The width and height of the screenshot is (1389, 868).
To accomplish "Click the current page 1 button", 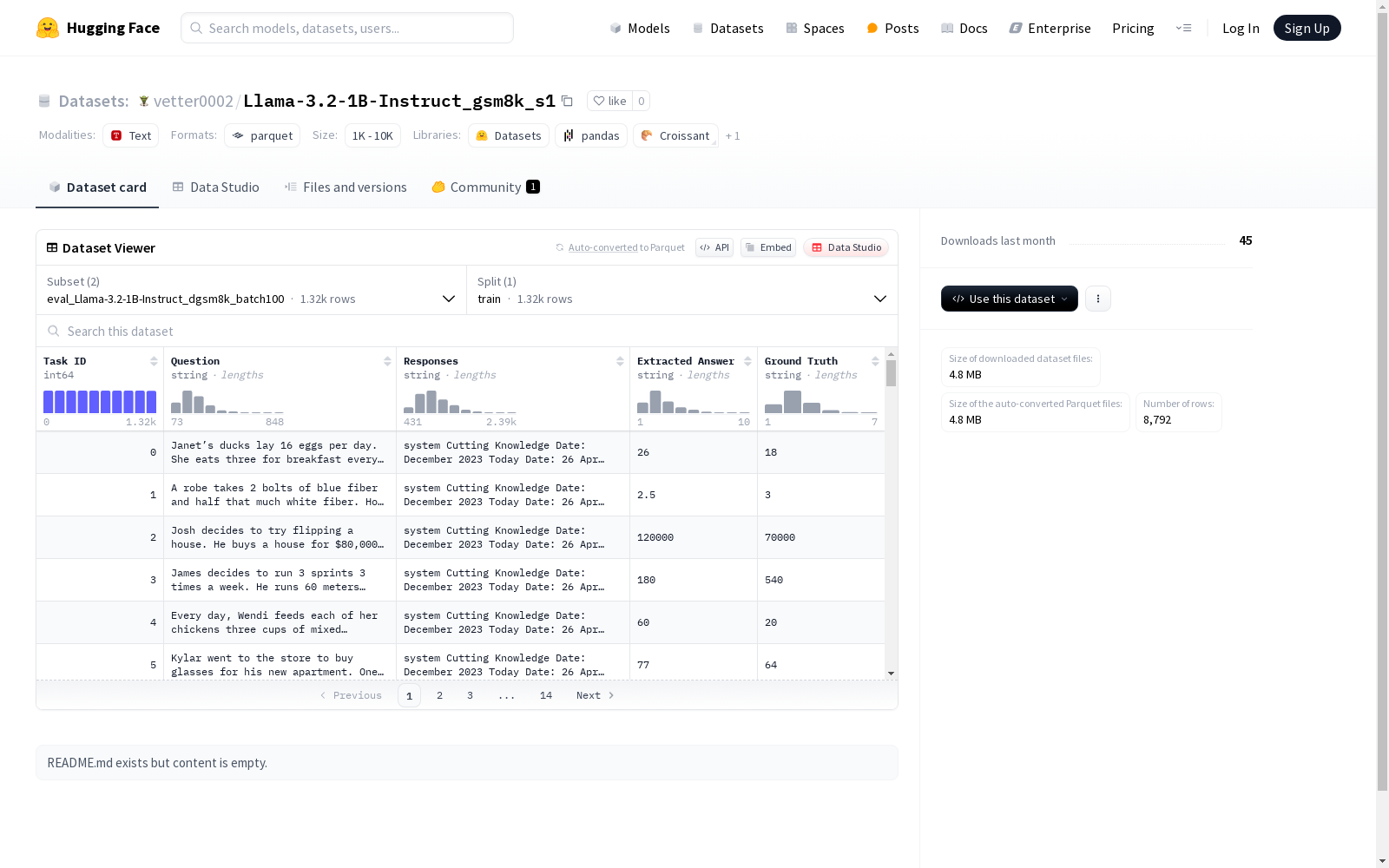I will [410, 695].
